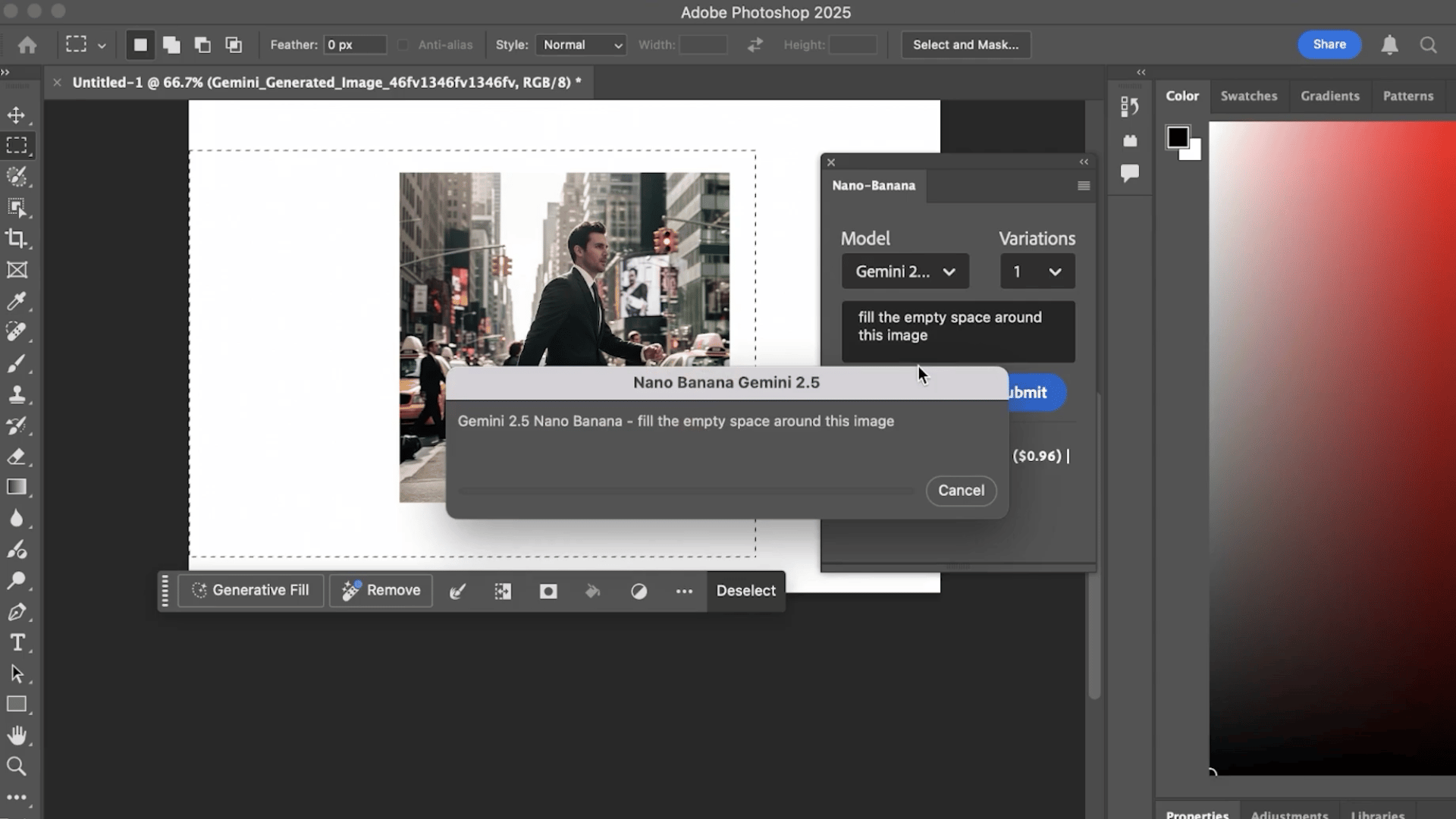Open Select and Mask workspace
Viewport: 1456px width, 819px height.
click(965, 45)
